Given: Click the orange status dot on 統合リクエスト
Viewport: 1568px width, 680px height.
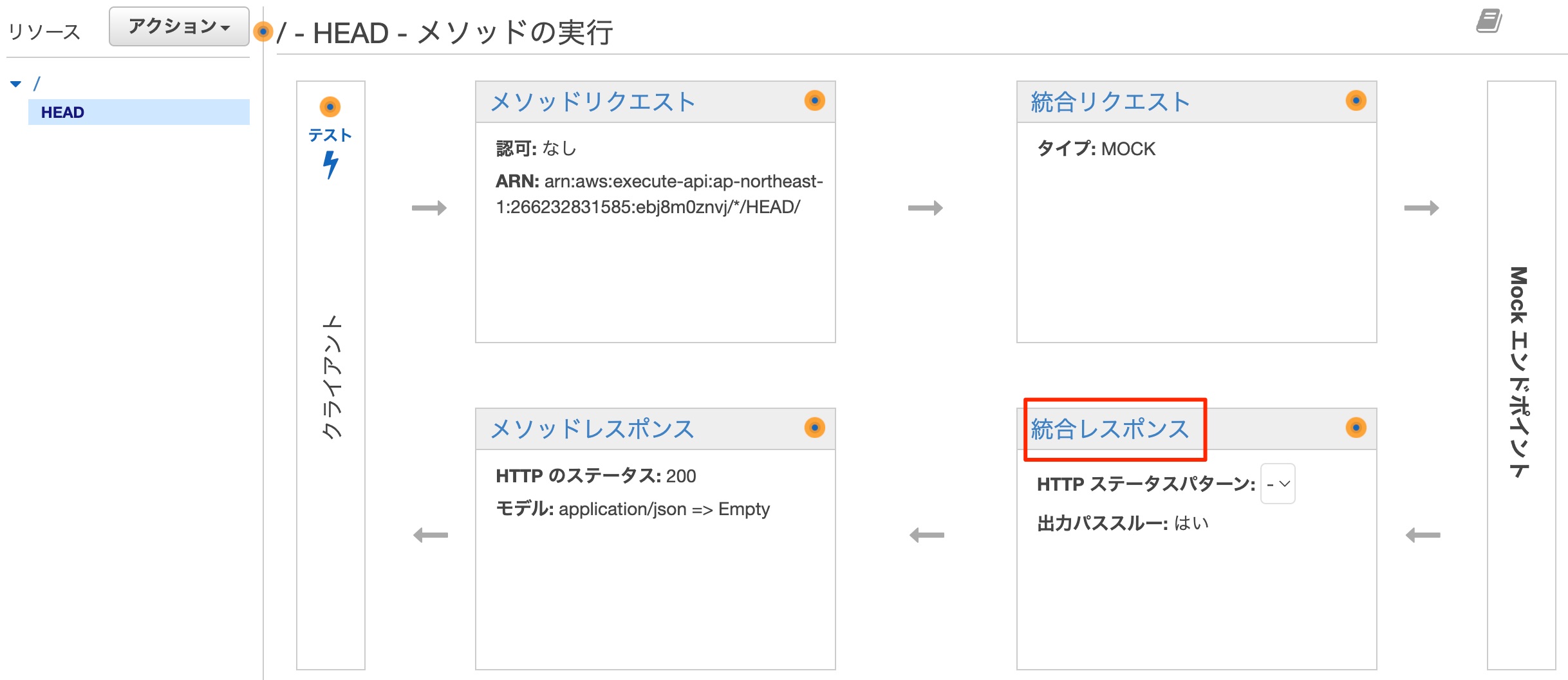Looking at the screenshot, I should click(1356, 100).
